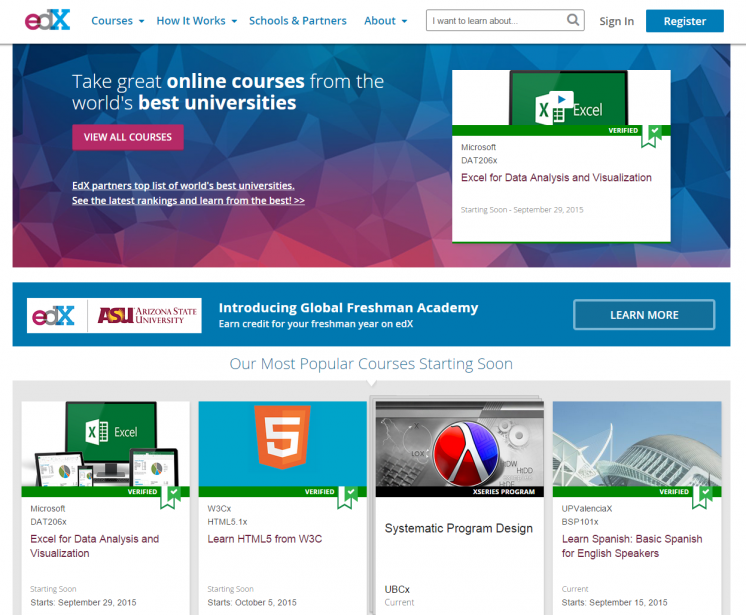Click the View All Courses button
The width and height of the screenshot is (746, 615).
click(x=128, y=137)
